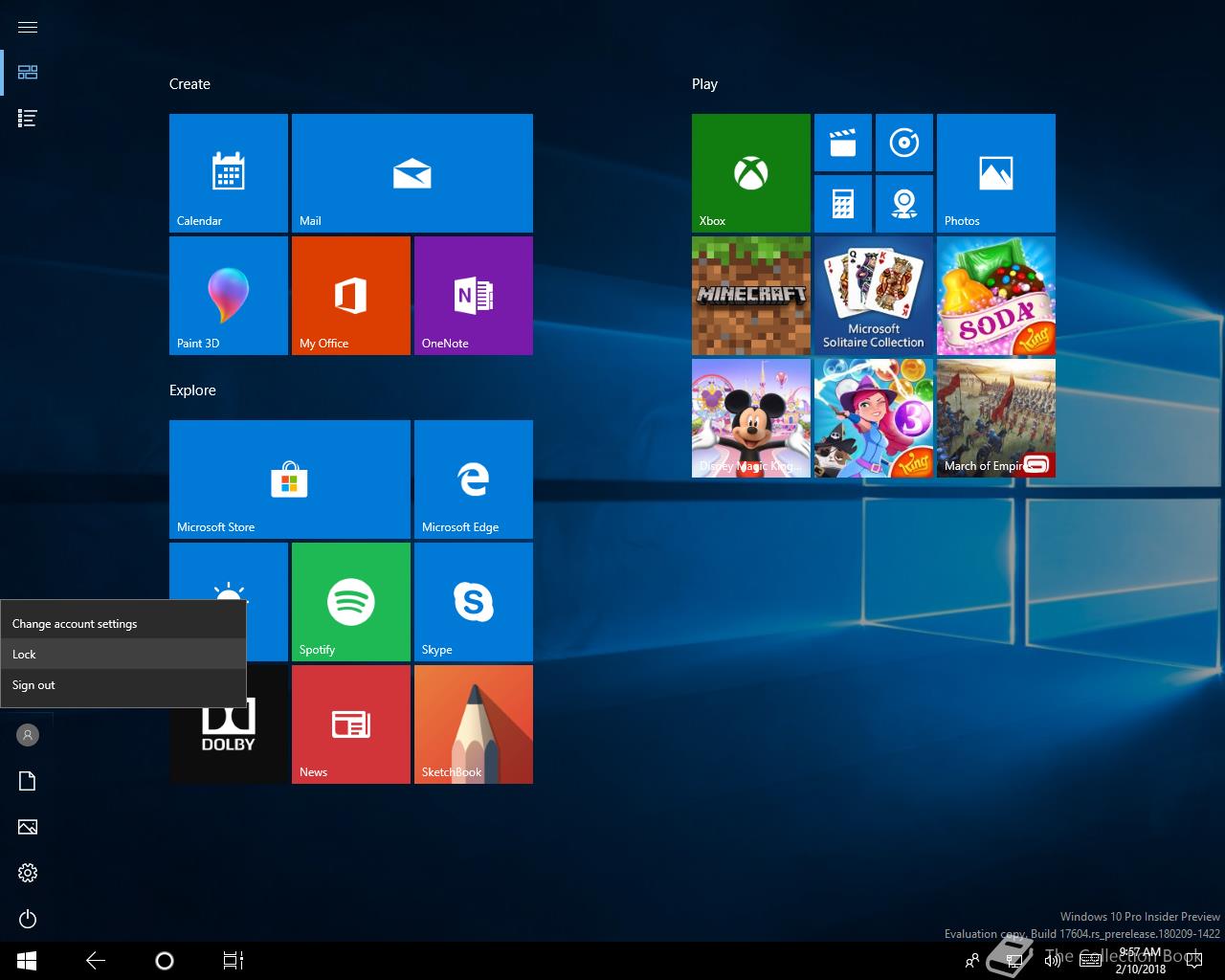
Task: Open the touch keyboard icon
Action: tap(1090, 961)
